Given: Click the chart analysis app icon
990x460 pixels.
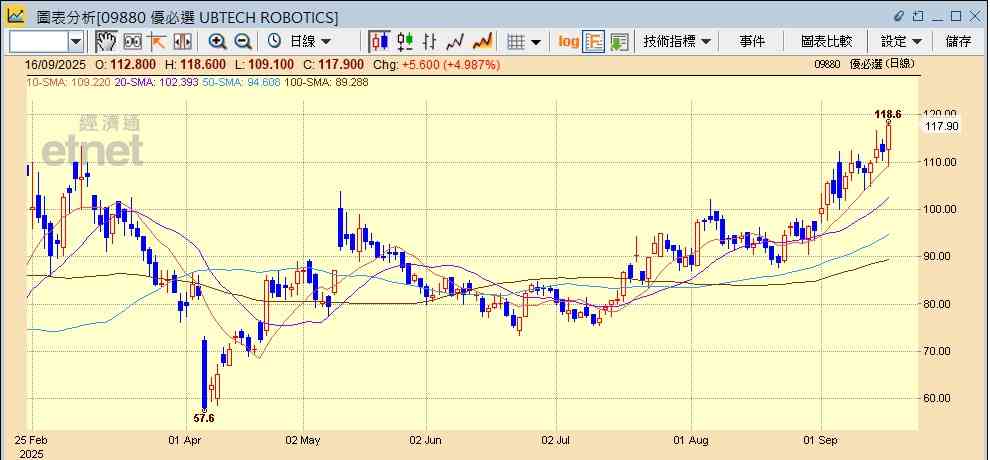Looking at the screenshot, I should pos(16,16).
